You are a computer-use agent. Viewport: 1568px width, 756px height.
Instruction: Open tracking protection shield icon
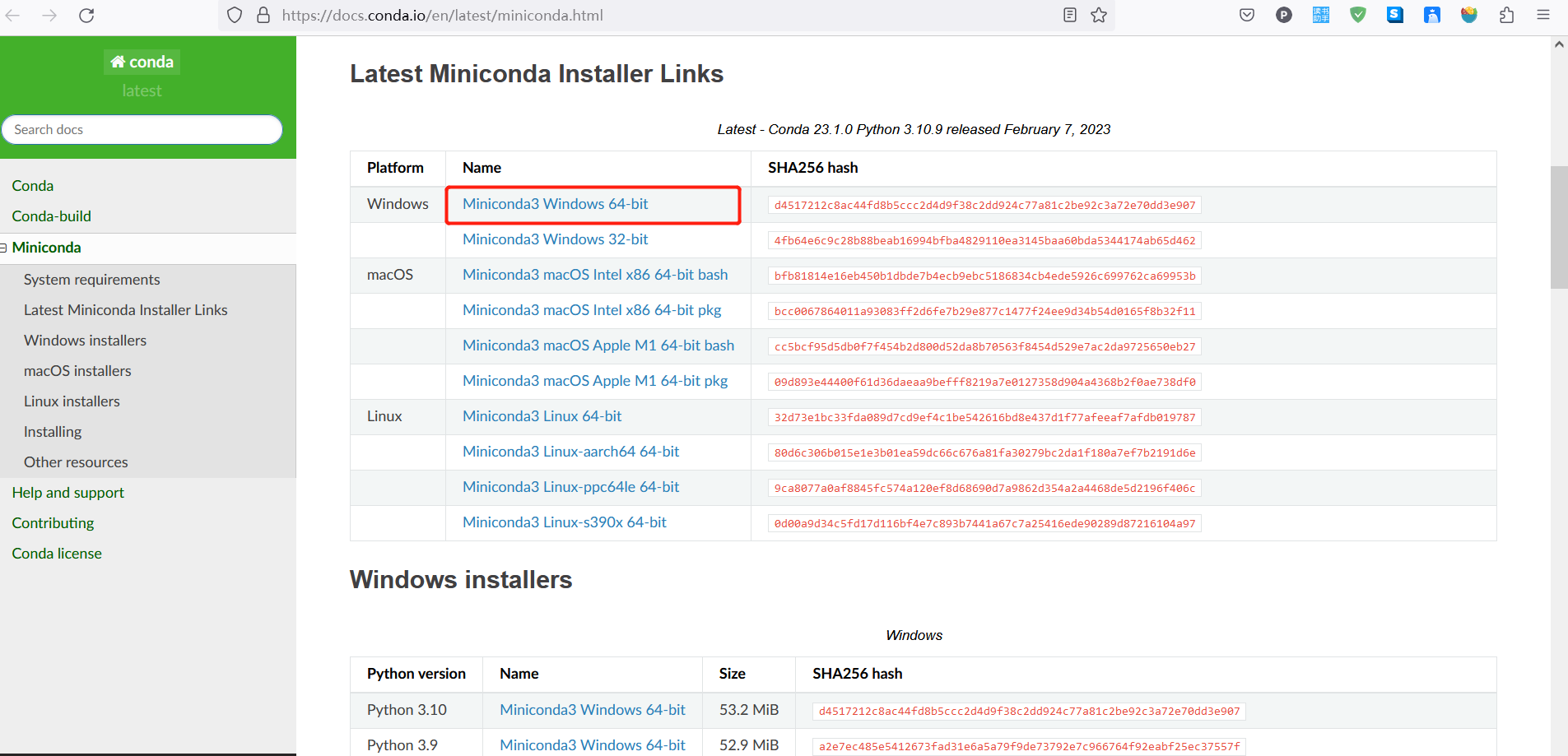(235, 15)
